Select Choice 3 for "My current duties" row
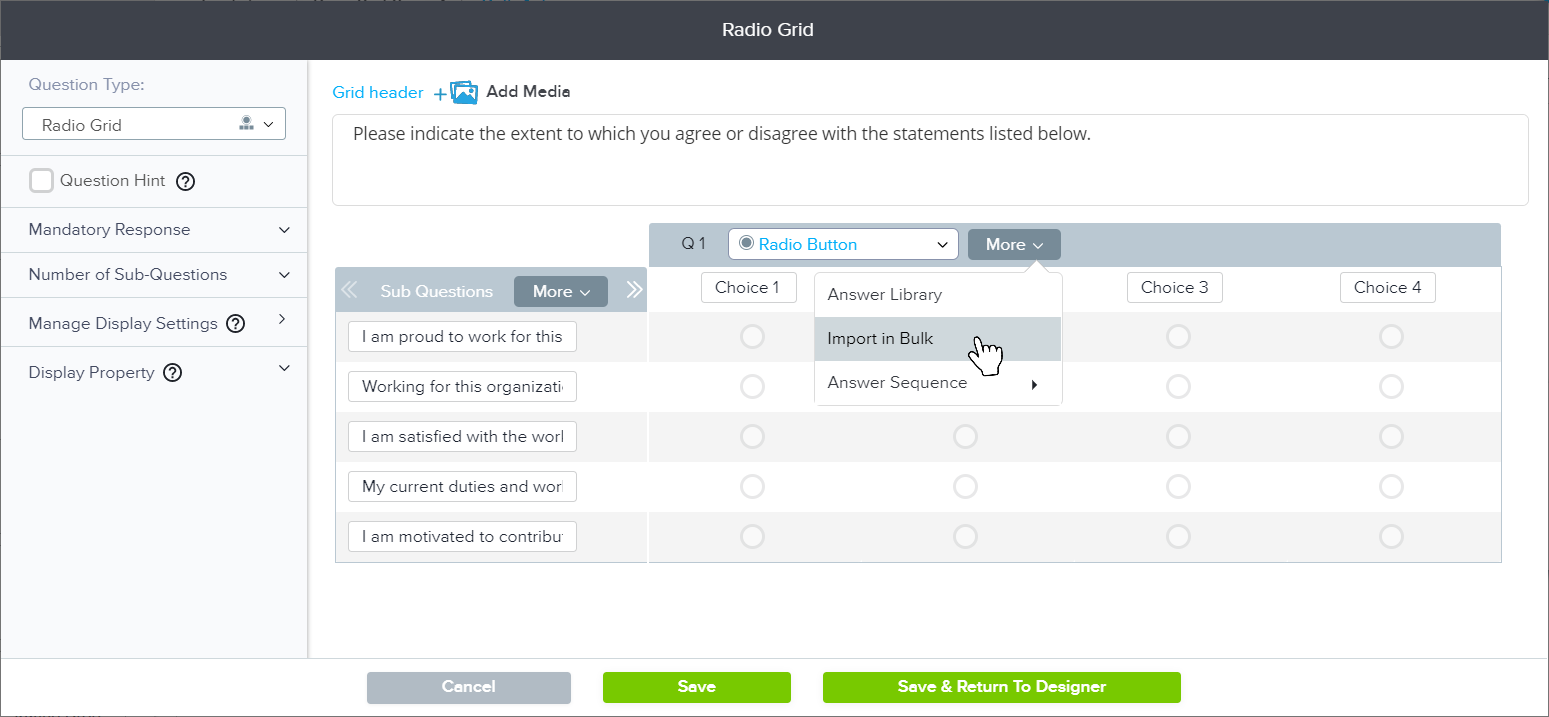This screenshot has width=1549, height=717. coord(1178,487)
